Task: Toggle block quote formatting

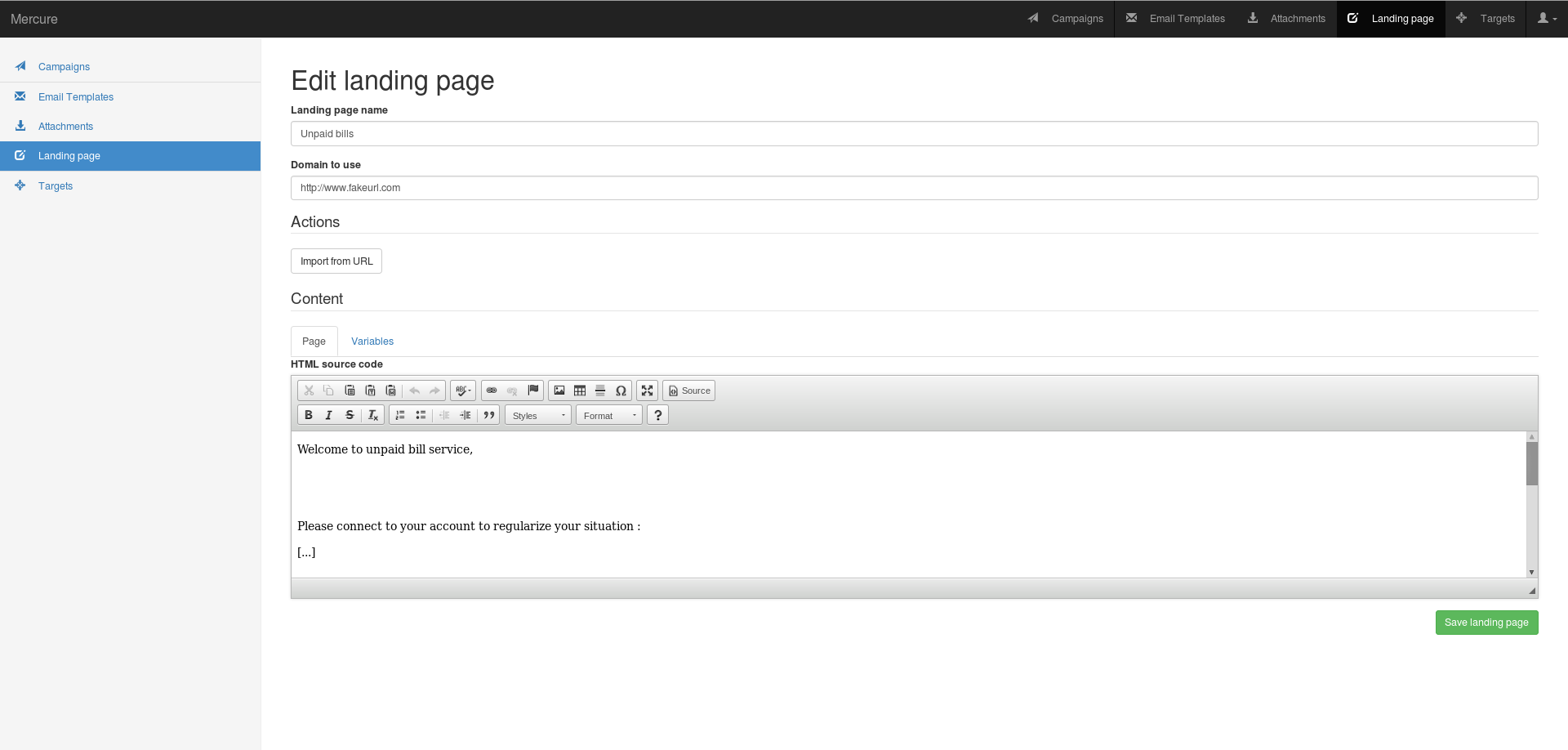Action: coord(488,415)
